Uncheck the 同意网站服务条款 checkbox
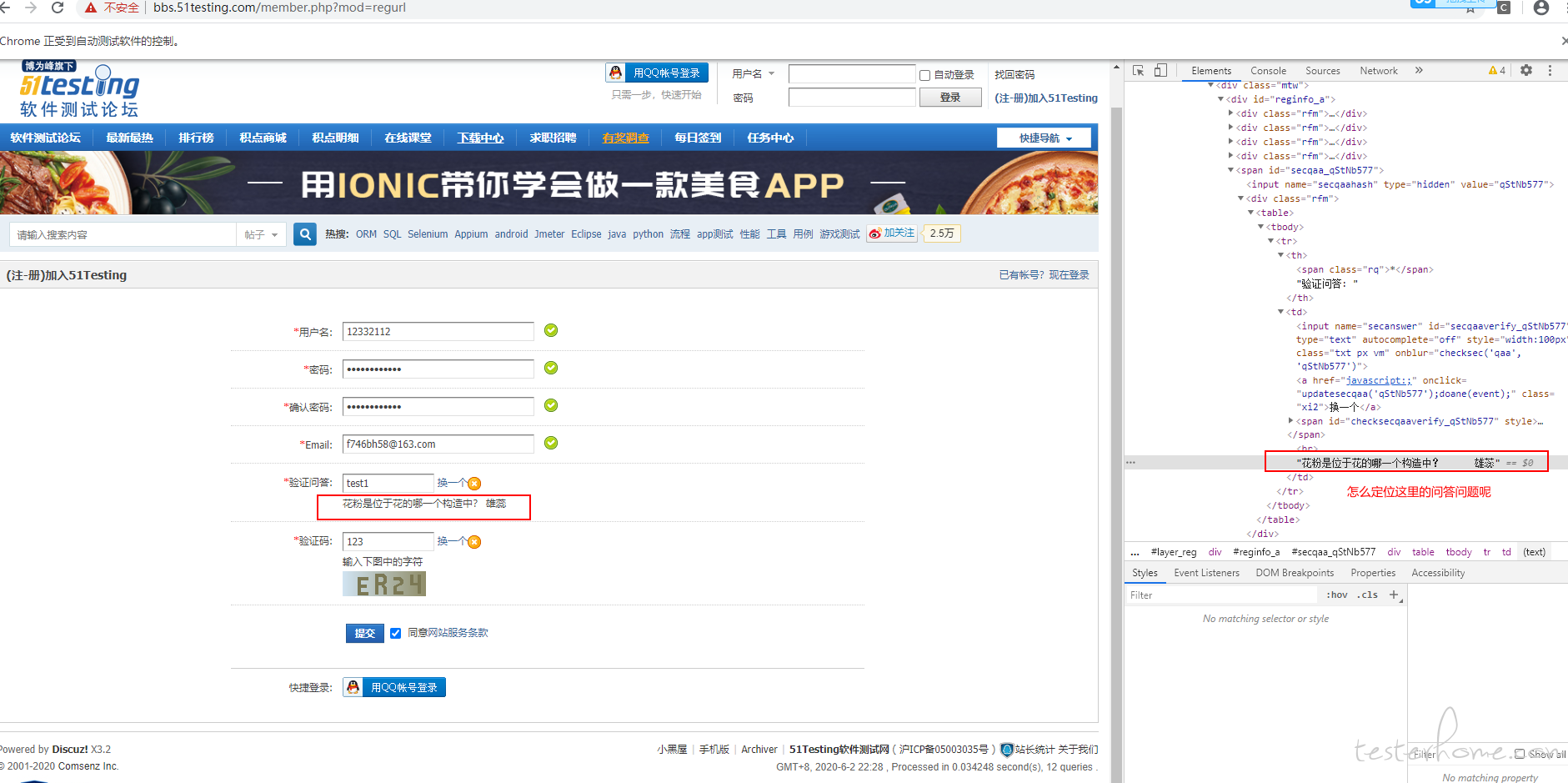The width and height of the screenshot is (1568, 783). pos(396,633)
